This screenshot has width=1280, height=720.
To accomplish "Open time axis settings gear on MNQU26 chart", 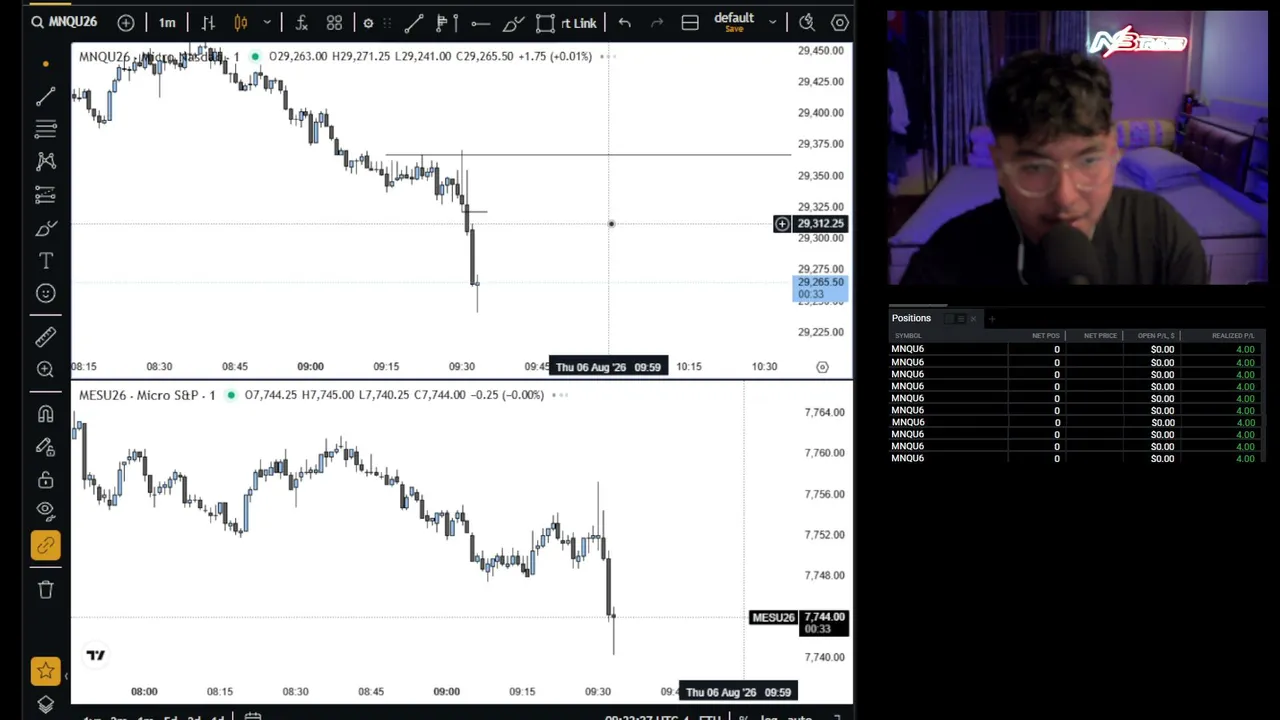I will (x=822, y=367).
